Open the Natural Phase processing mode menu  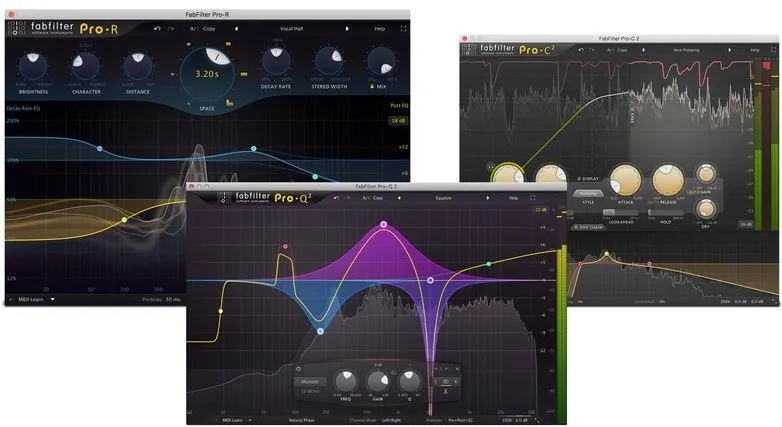[301, 420]
